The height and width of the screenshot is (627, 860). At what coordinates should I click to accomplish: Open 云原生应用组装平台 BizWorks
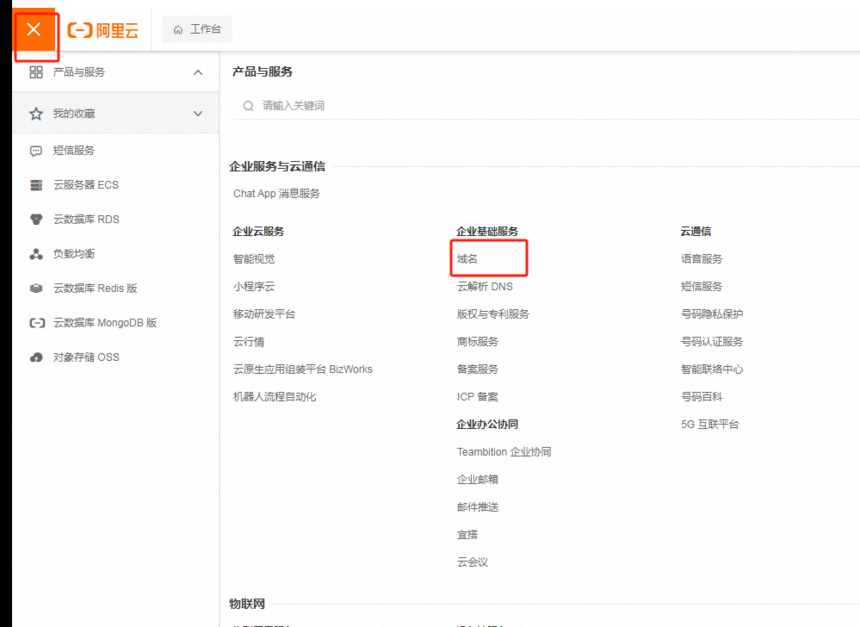[303, 369]
